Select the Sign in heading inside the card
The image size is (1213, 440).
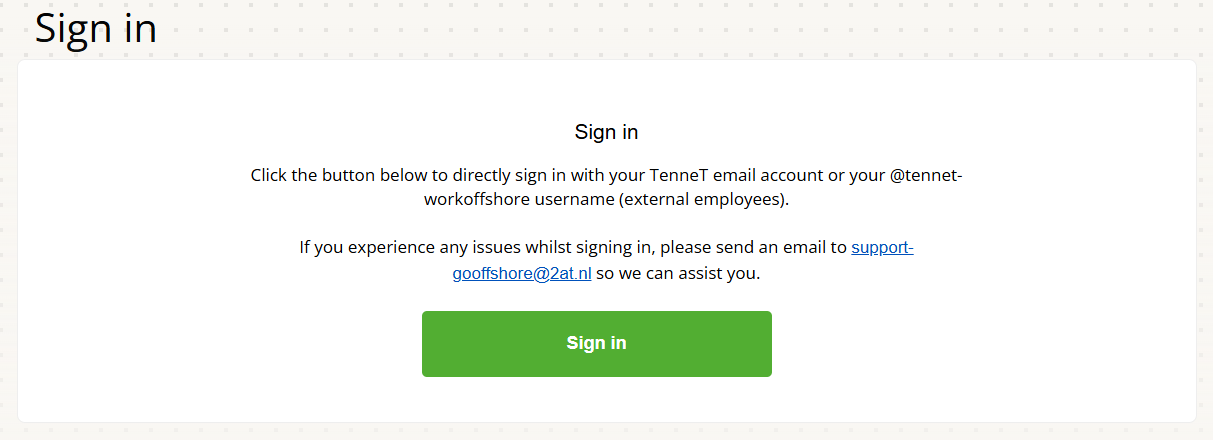coord(606,132)
